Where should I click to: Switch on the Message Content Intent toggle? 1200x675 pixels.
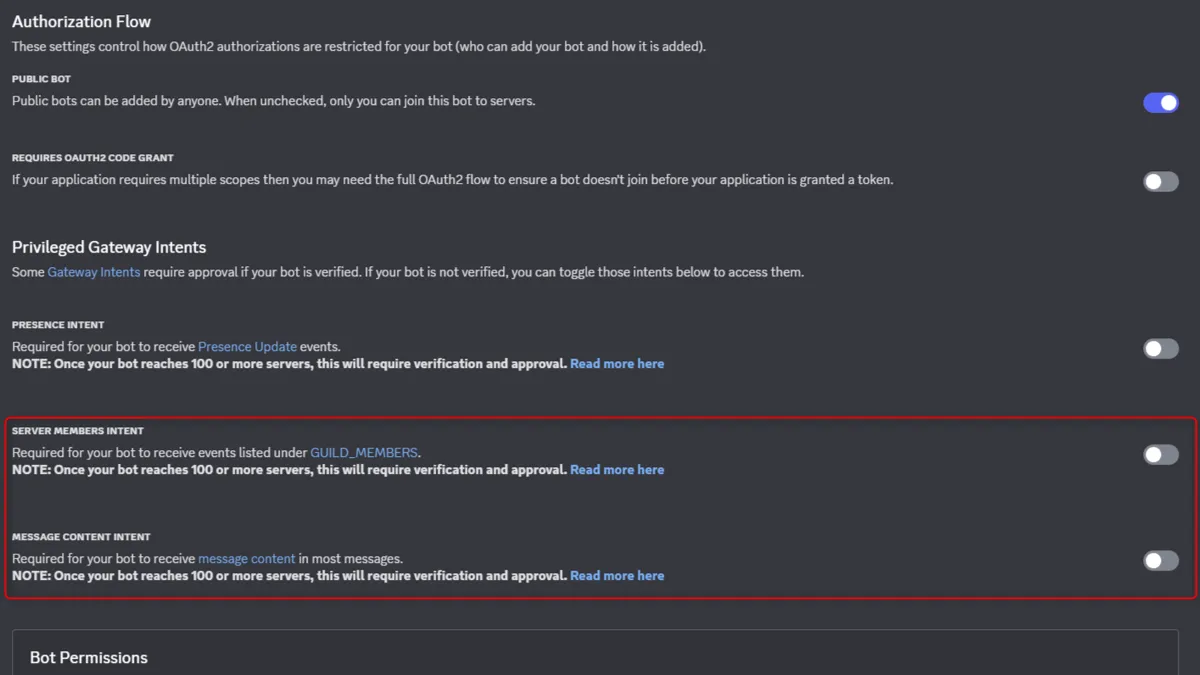[x=1160, y=561]
